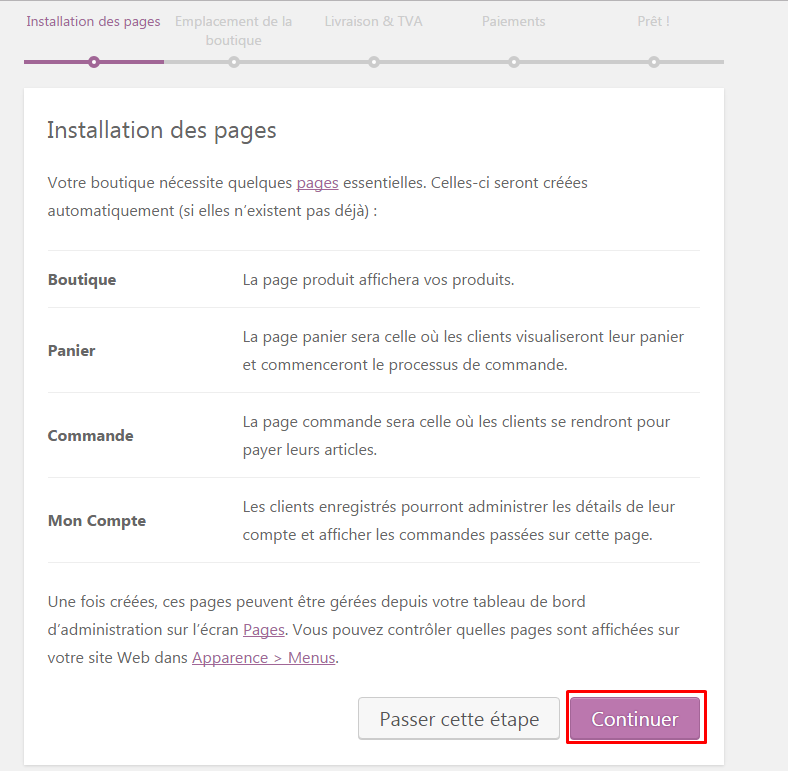Select the Installation des pages step label
Viewport: 788px width, 771px height.
[93, 22]
